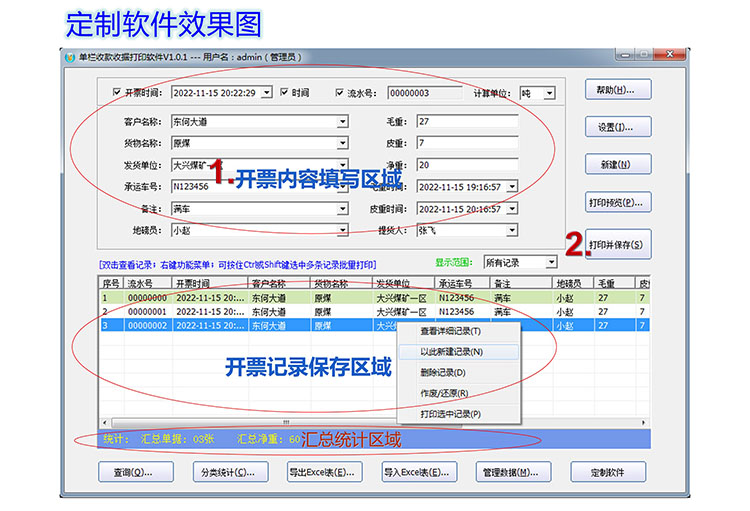Open 管理数据(M) button
750x511 pixels.
[x=513, y=472]
